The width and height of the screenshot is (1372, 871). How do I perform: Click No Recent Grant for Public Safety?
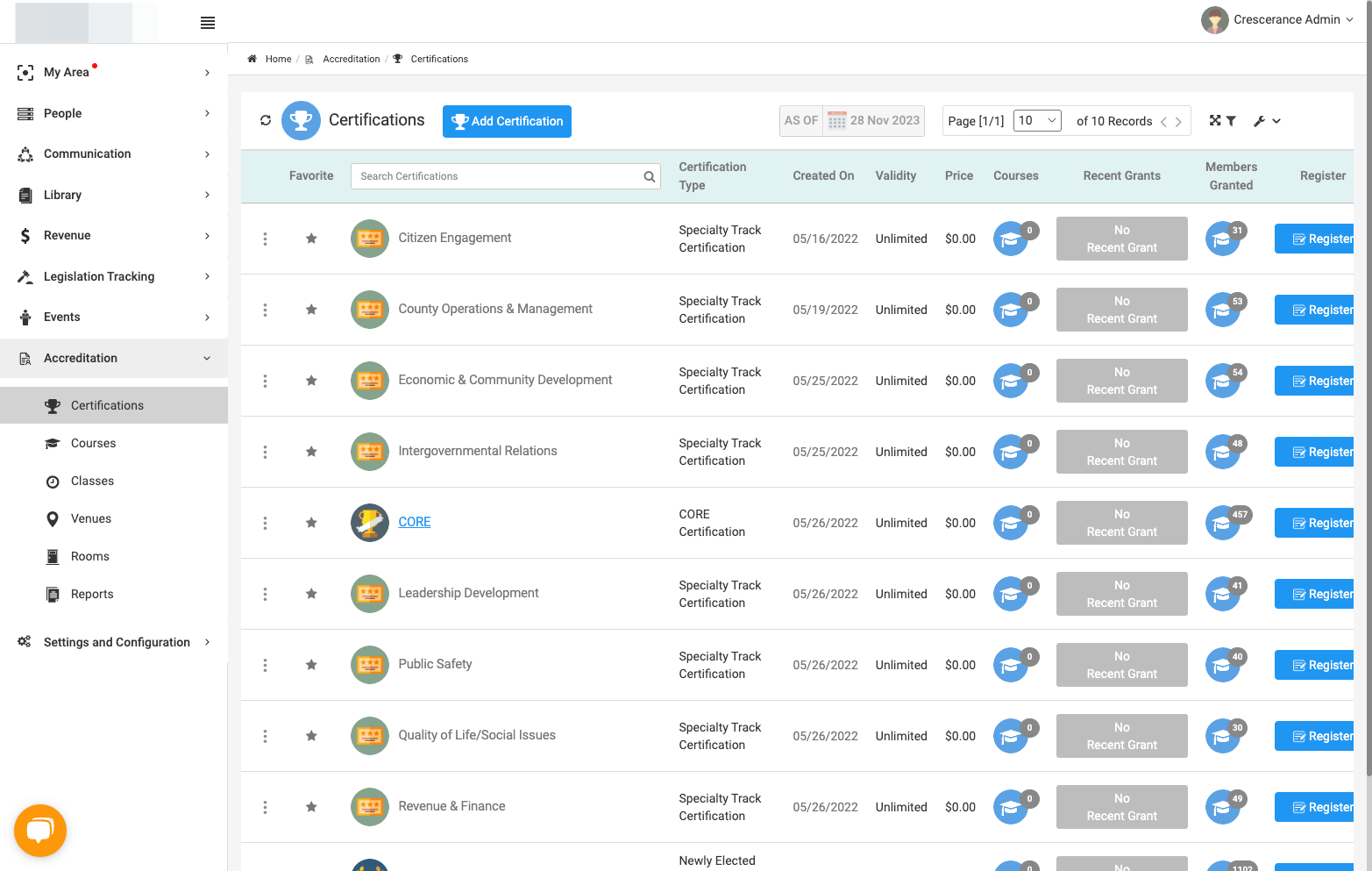(1122, 665)
